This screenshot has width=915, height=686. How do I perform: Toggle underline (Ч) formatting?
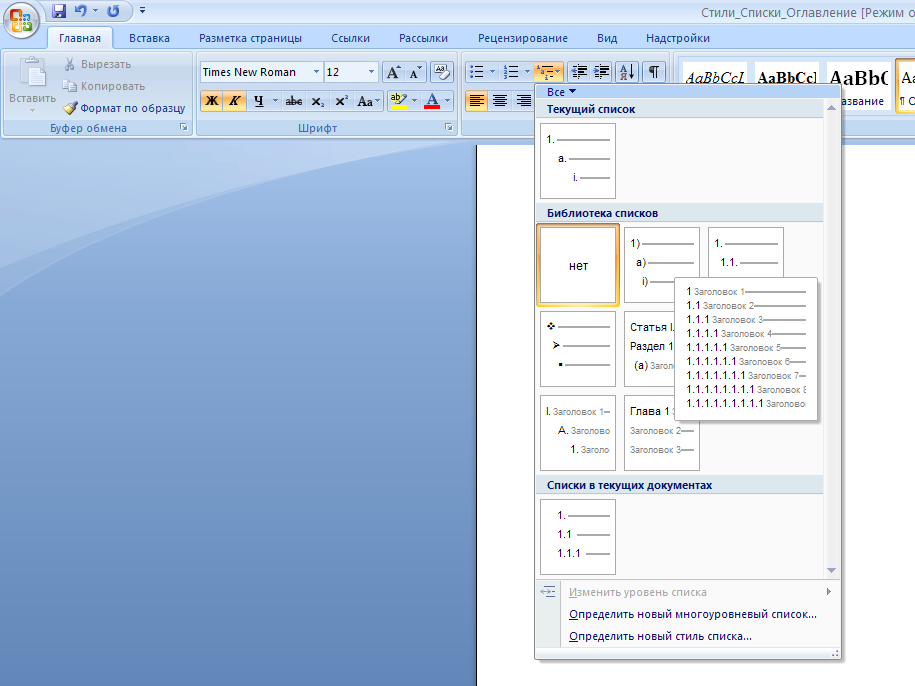click(259, 101)
